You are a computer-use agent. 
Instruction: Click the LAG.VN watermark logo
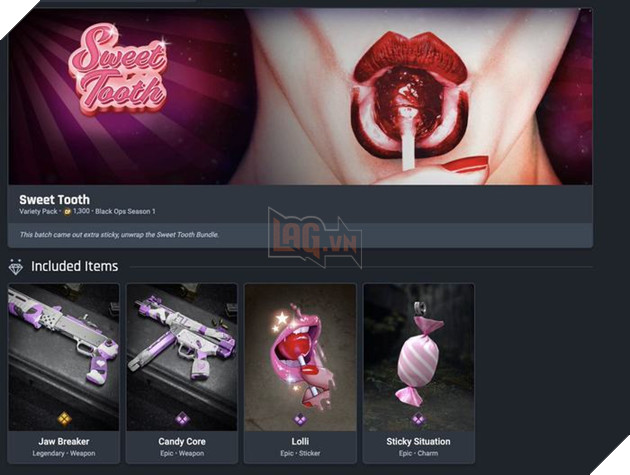tap(315, 238)
